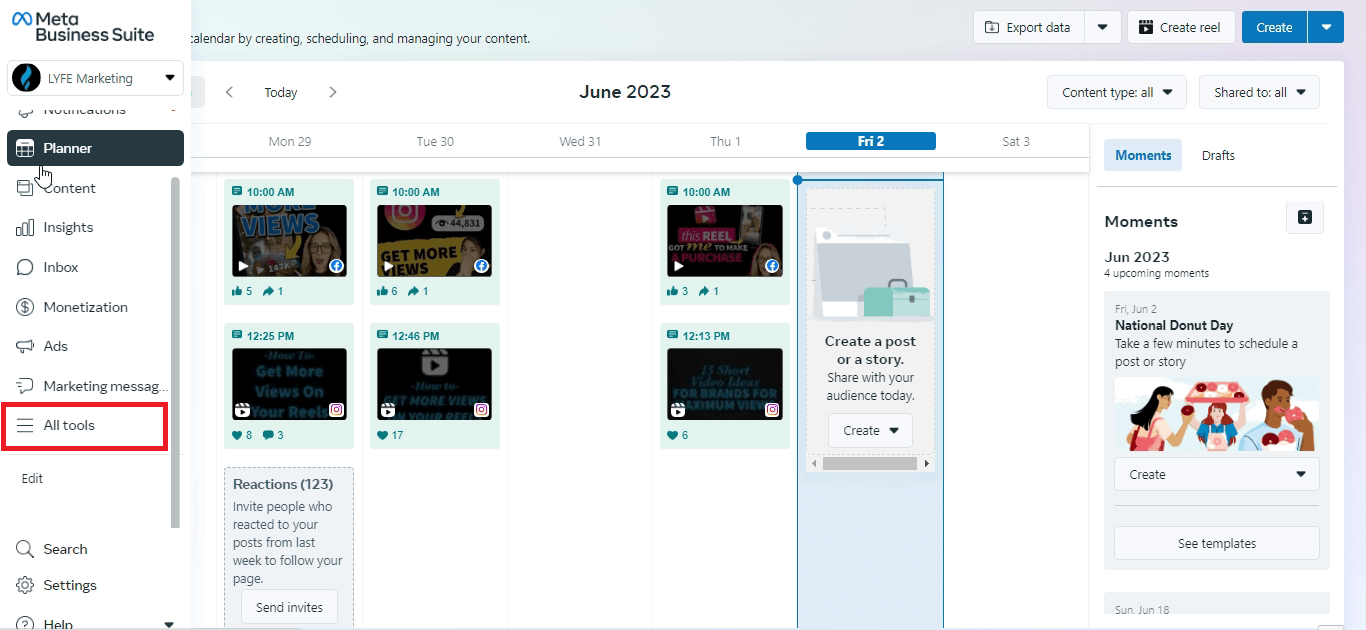The image size is (1366, 630).
Task: Expand the Export data options arrow
Action: click(x=1102, y=27)
